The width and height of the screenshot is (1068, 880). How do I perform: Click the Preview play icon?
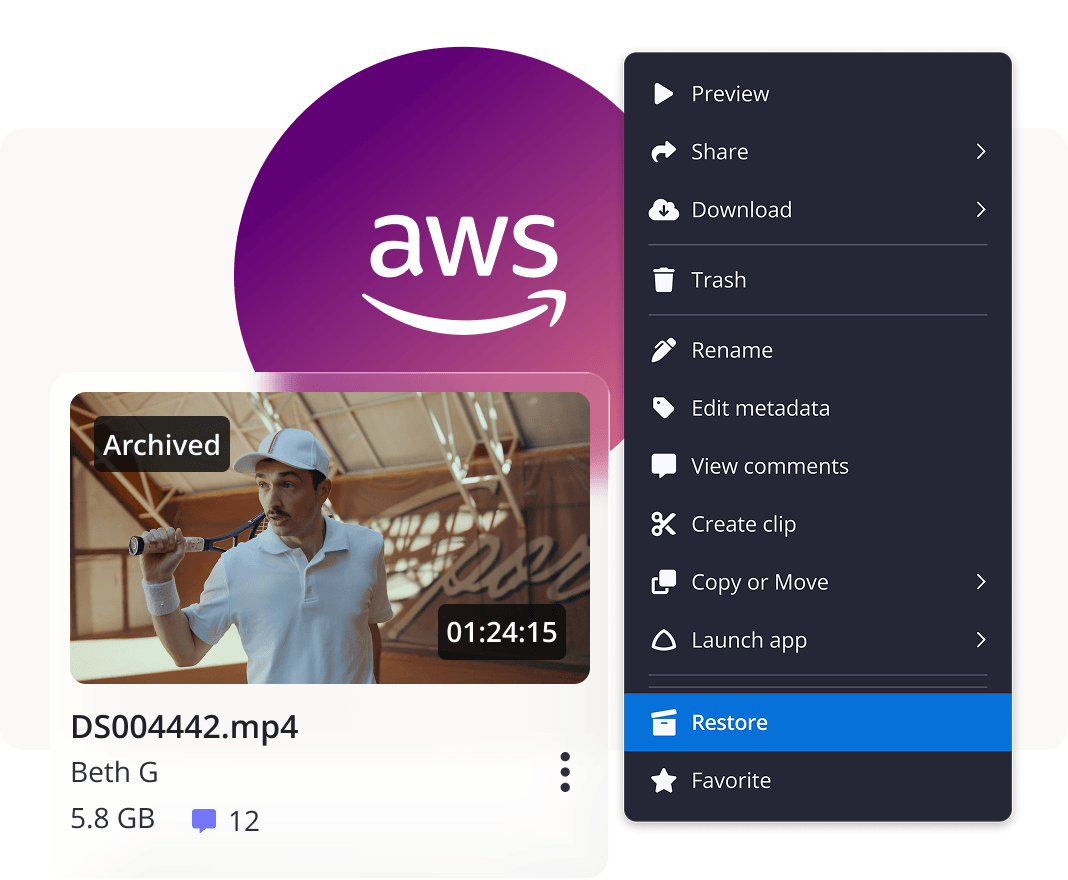pos(663,93)
